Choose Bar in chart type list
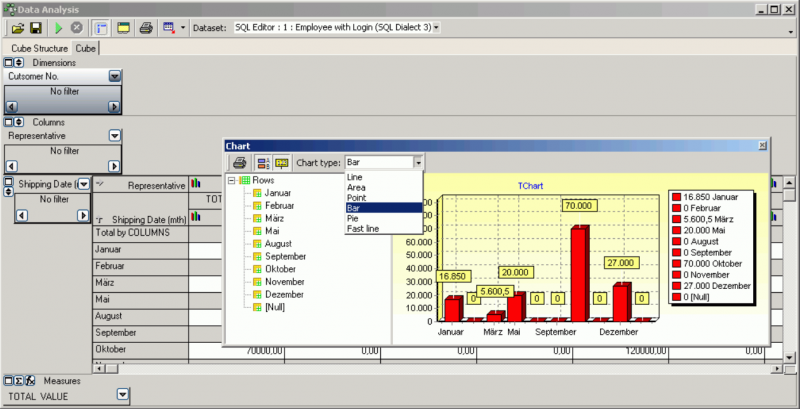 [384, 208]
